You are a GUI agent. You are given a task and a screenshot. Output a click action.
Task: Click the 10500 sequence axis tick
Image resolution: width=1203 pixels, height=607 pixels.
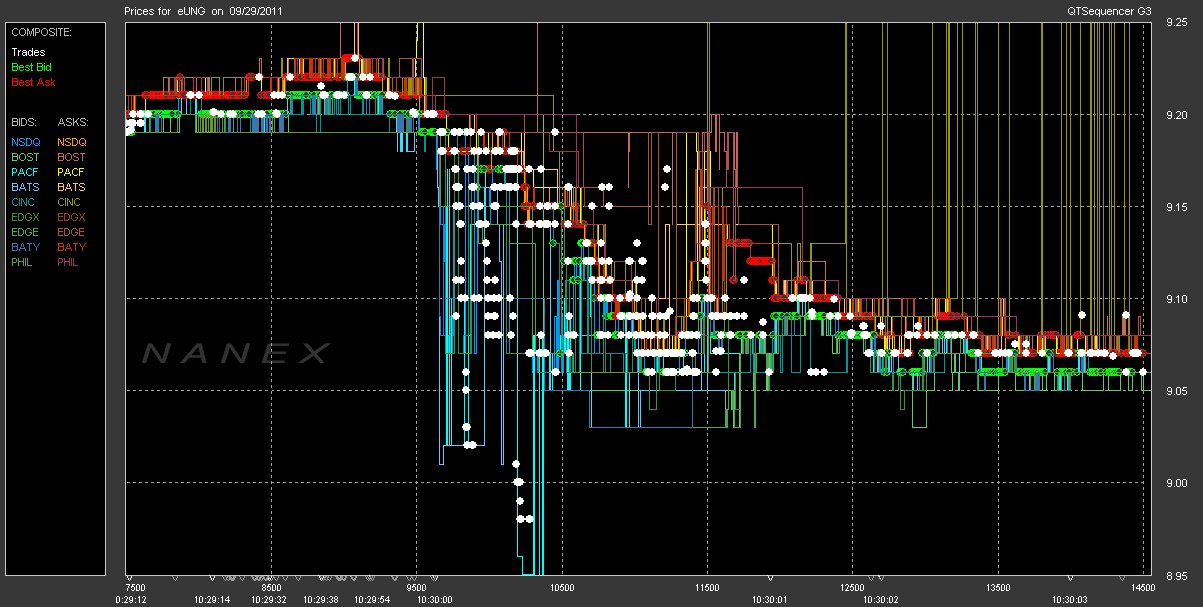click(x=561, y=587)
